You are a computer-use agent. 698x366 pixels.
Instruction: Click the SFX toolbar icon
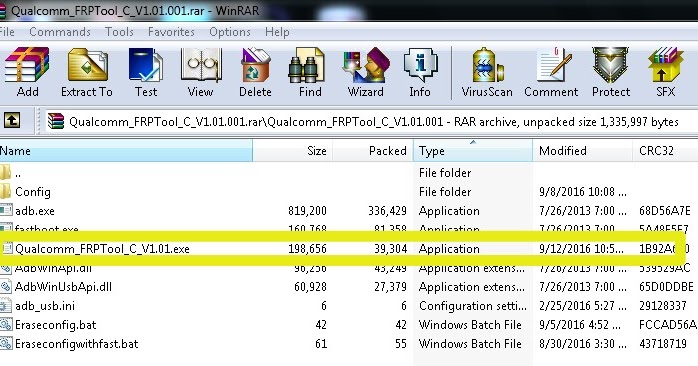(666, 65)
